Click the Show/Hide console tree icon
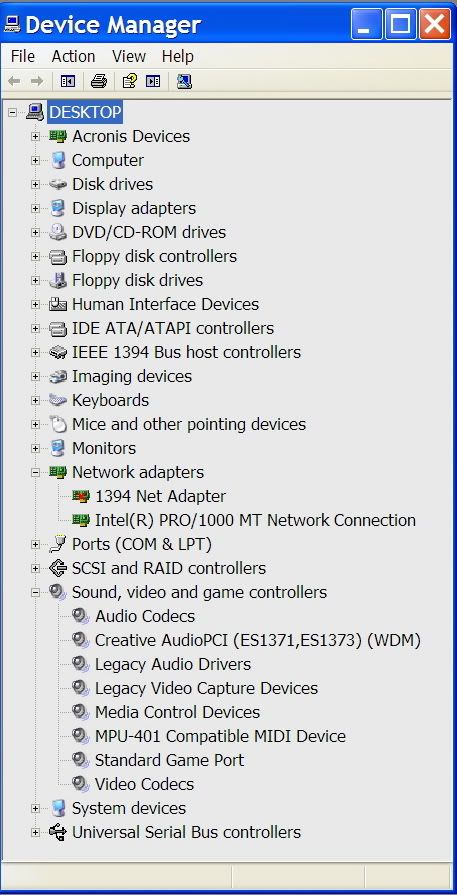 (68, 82)
